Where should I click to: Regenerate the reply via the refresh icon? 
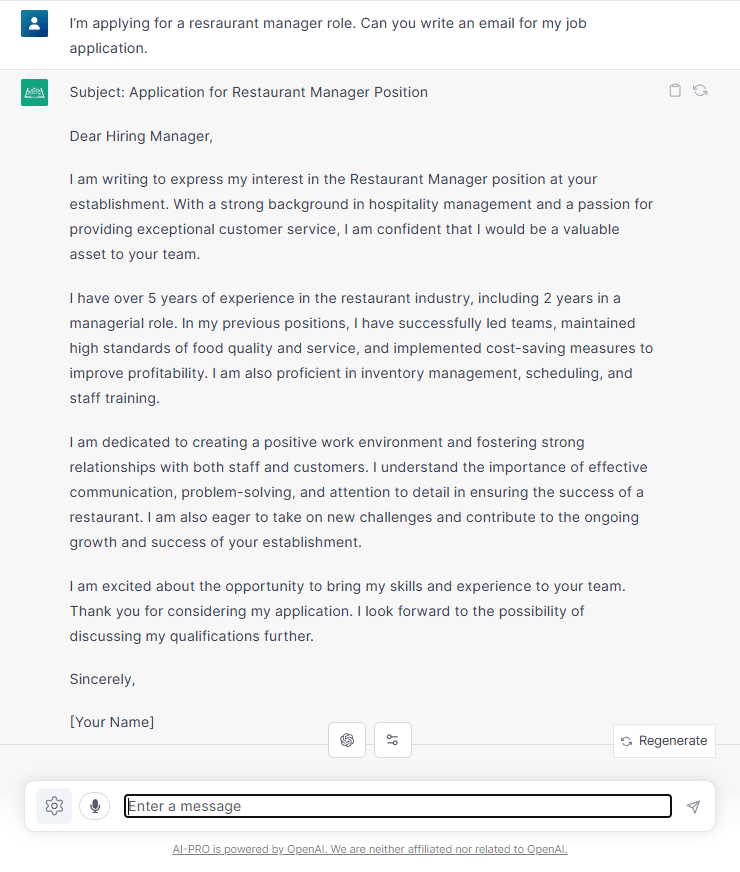[x=700, y=90]
